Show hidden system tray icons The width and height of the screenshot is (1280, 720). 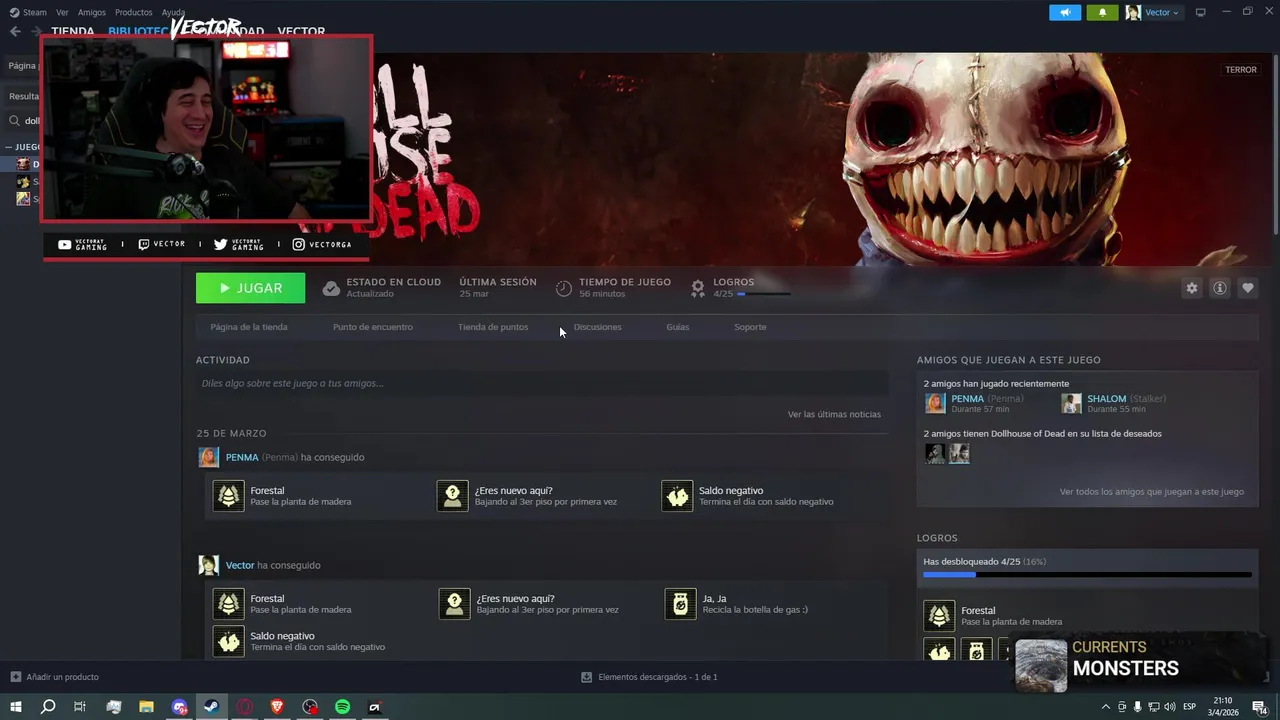click(x=1105, y=707)
